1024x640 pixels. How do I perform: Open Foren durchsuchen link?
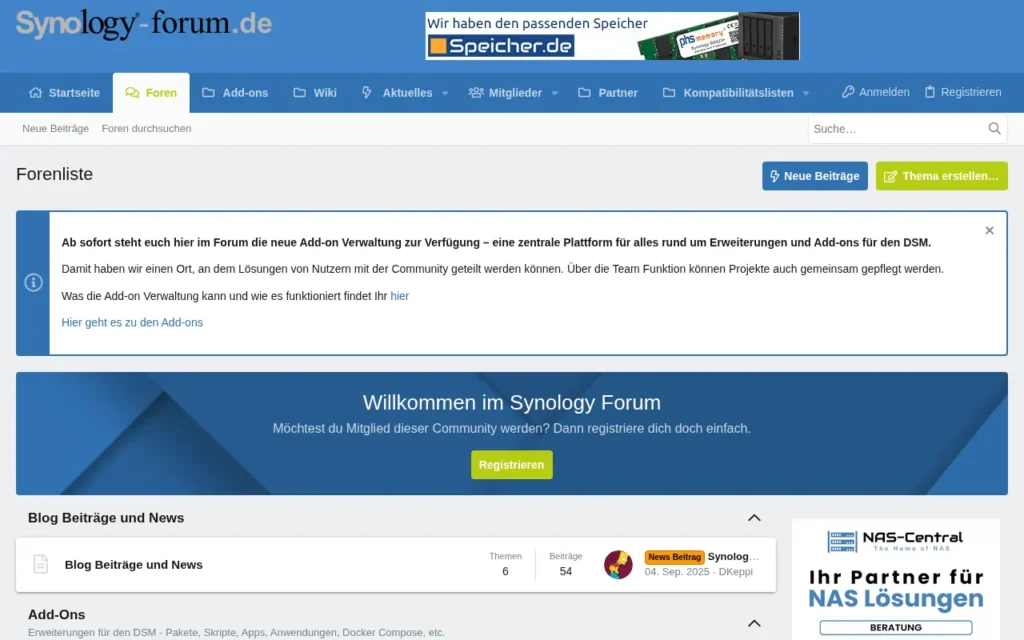146,129
